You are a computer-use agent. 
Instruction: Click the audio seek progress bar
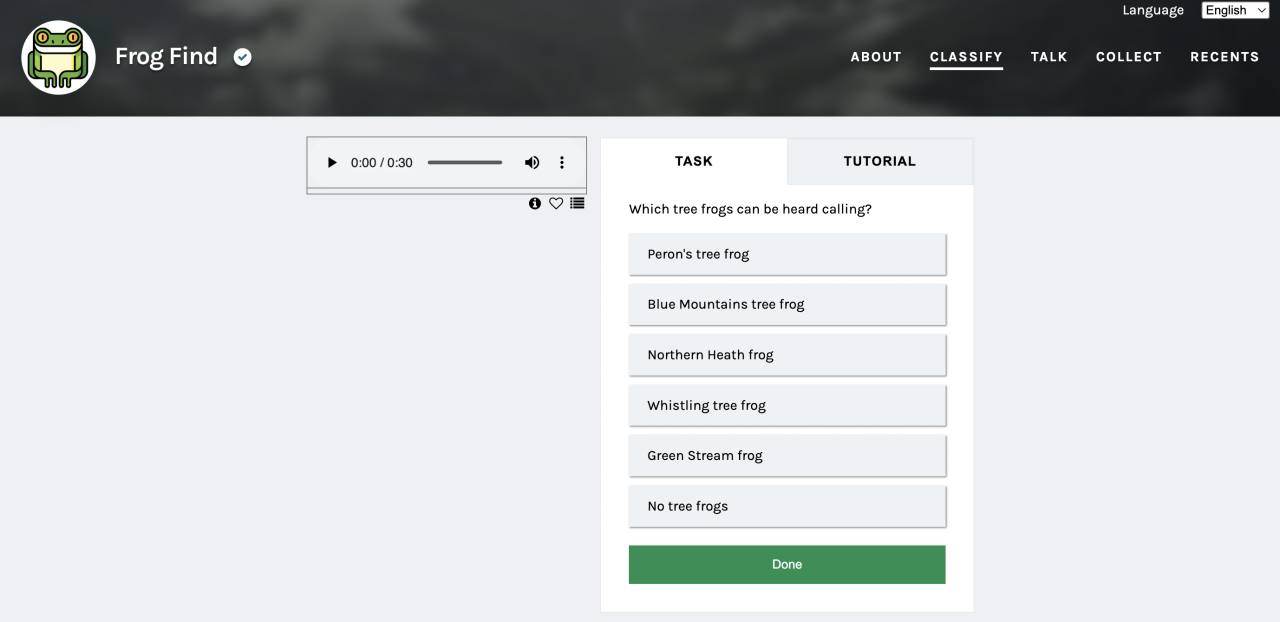(465, 163)
